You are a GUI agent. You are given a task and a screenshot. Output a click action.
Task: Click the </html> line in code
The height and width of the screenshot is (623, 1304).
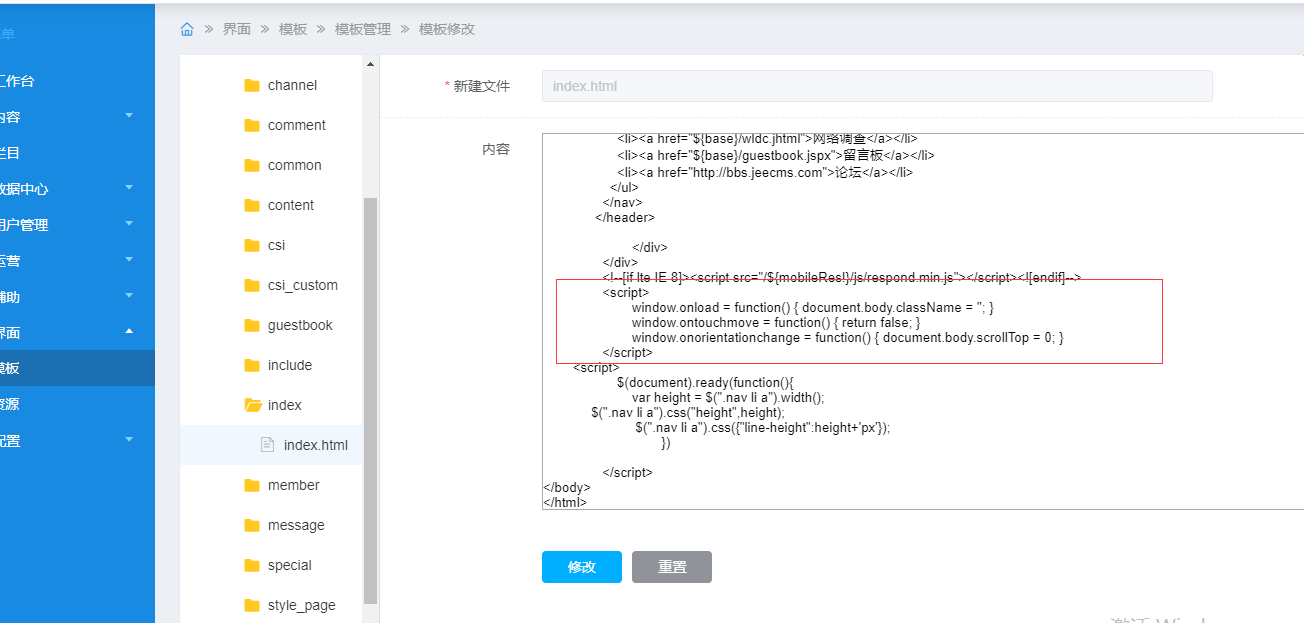pyautogui.click(x=565, y=502)
